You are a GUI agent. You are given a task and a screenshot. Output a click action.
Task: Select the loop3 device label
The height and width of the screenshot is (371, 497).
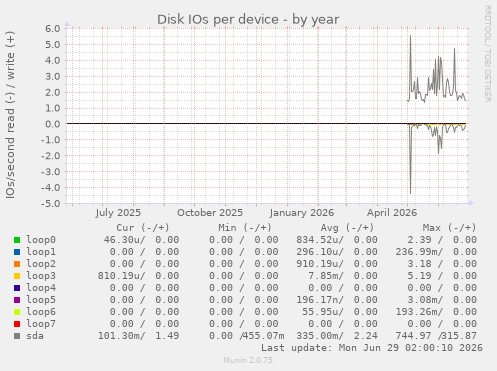click(x=41, y=276)
